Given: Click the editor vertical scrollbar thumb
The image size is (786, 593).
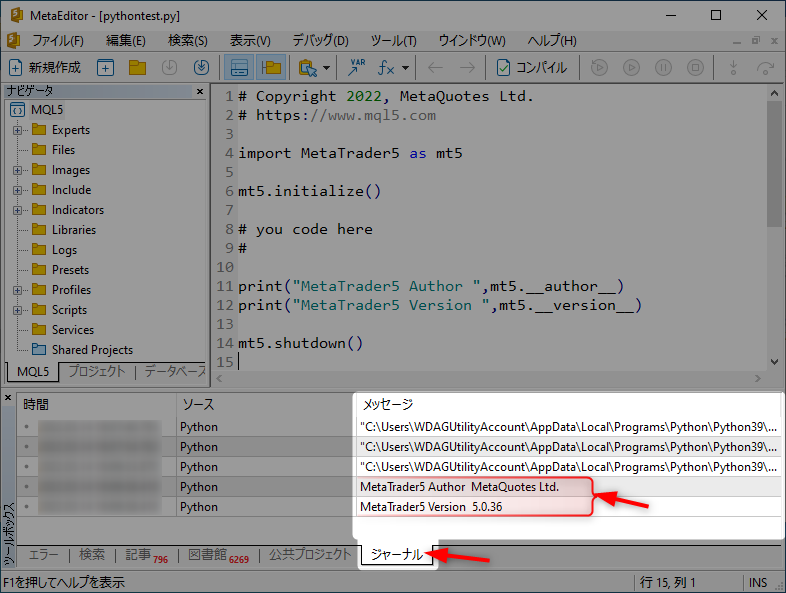Looking at the screenshot, I should [774, 164].
